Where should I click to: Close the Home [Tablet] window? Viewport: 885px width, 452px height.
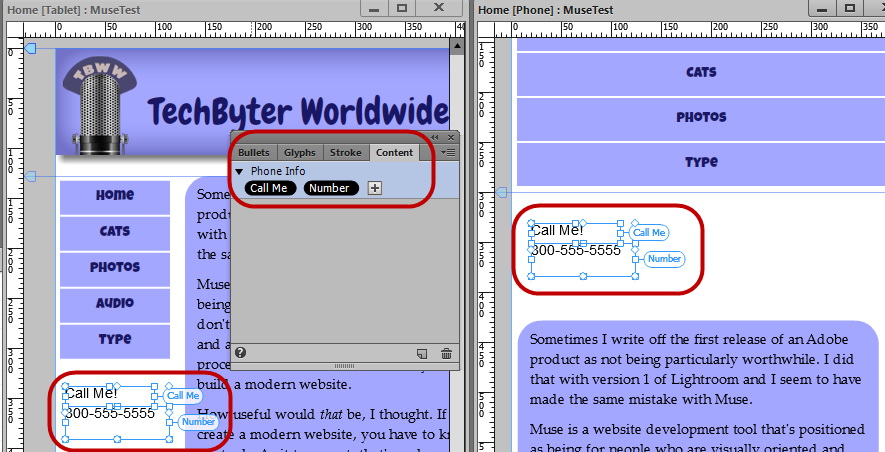439,8
